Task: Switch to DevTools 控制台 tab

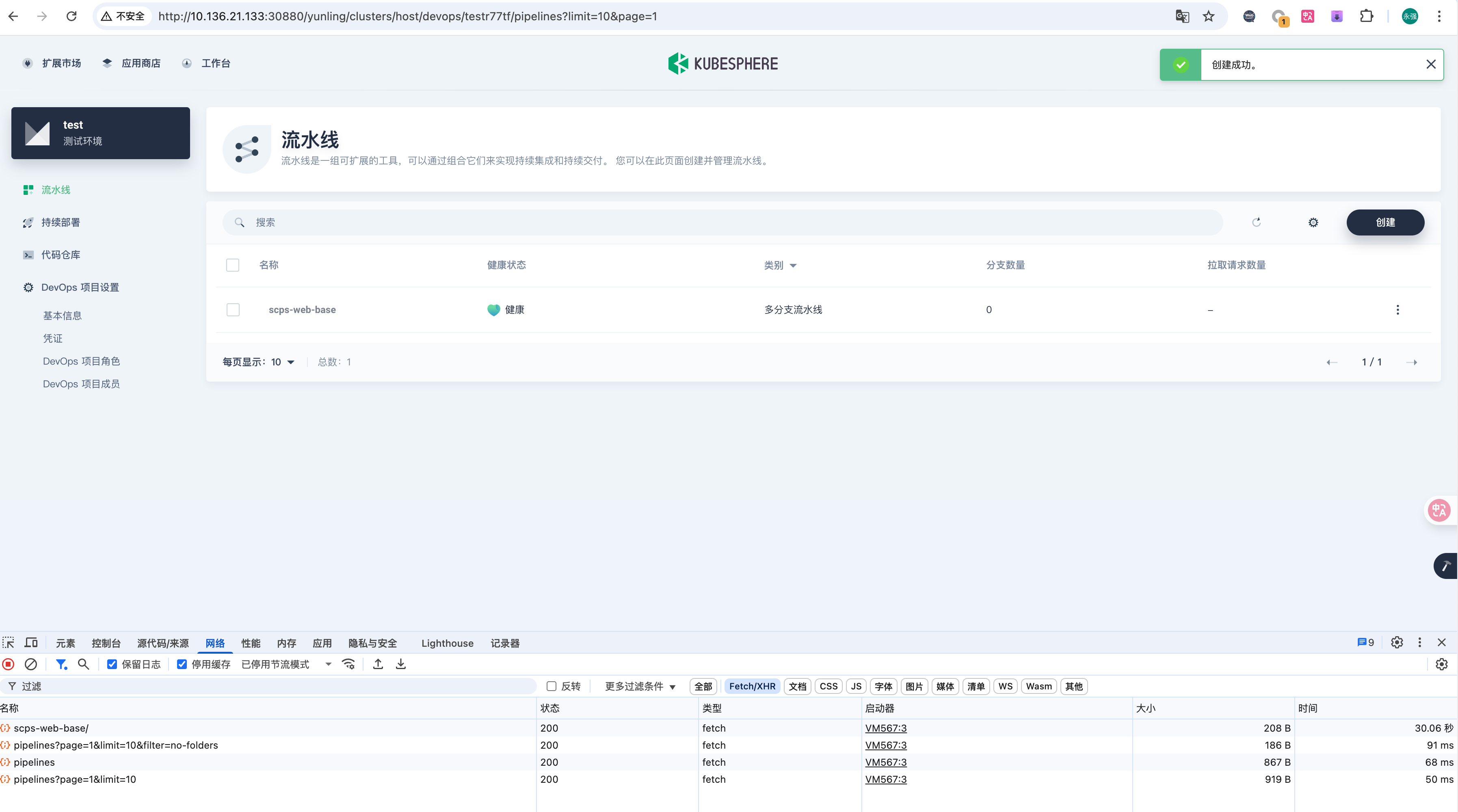Action: coord(106,644)
